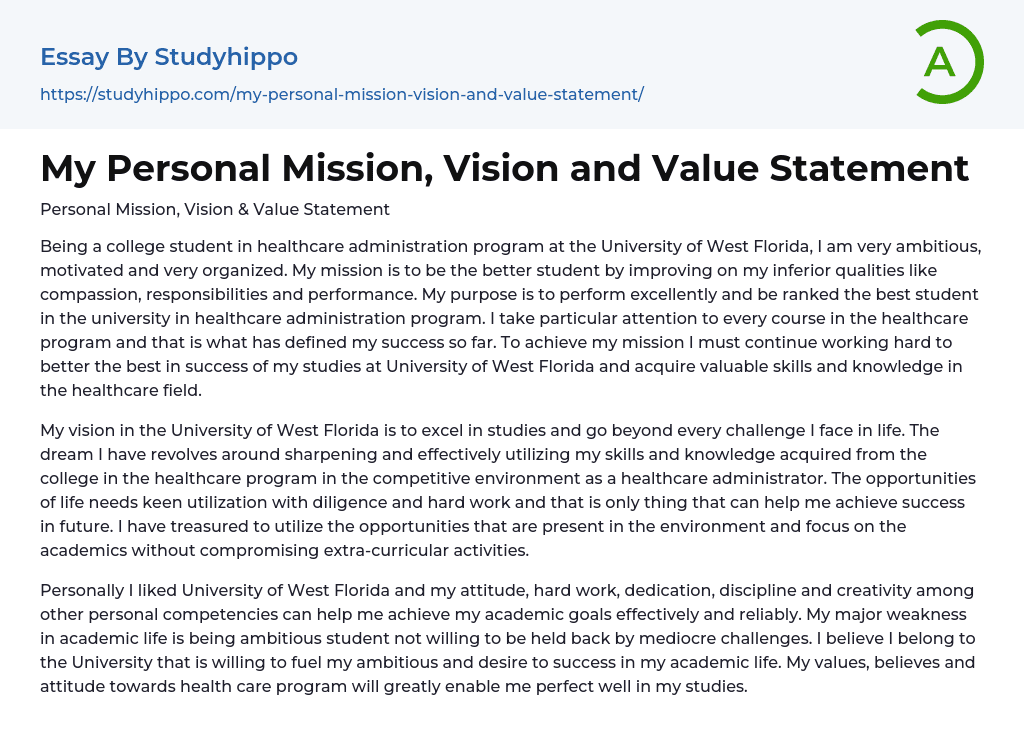The image size is (1024, 755).
Task: Click the sentence beginning "I have treasured to utilize"
Action: pos(400,526)
